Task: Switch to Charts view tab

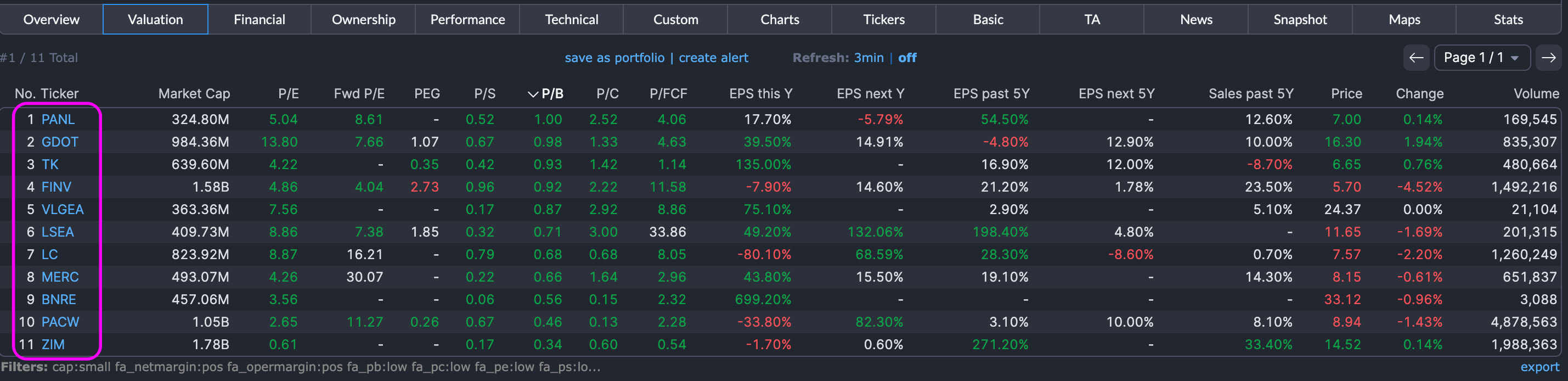Action: point(780,19)
